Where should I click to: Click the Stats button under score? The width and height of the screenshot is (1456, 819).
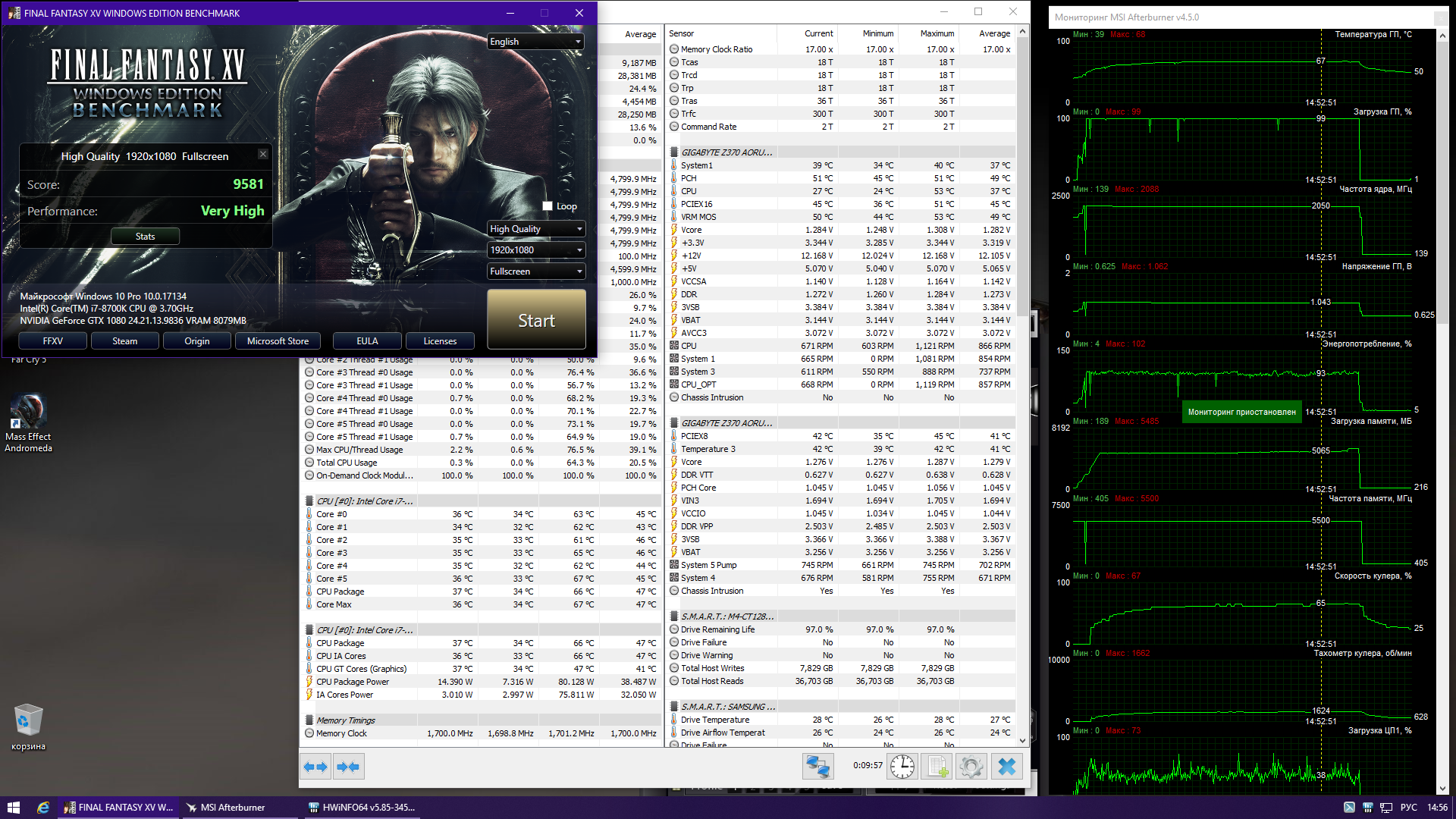click(145, 237)
